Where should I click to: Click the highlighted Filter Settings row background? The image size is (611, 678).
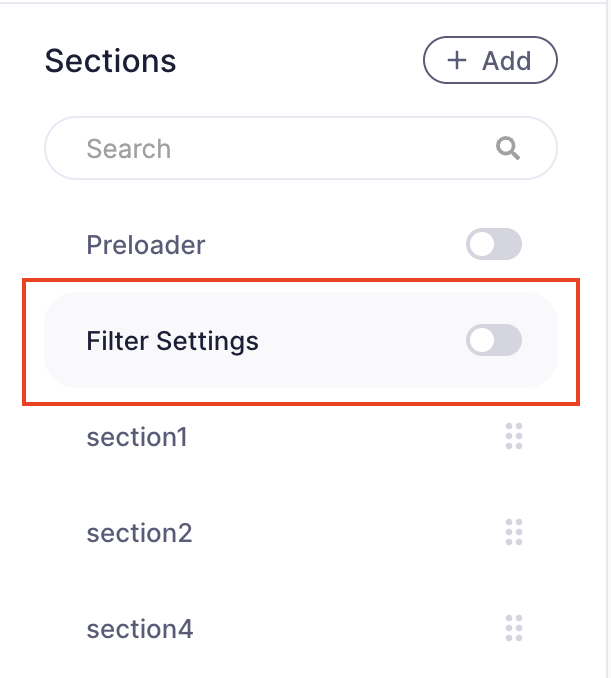(350, 341)
